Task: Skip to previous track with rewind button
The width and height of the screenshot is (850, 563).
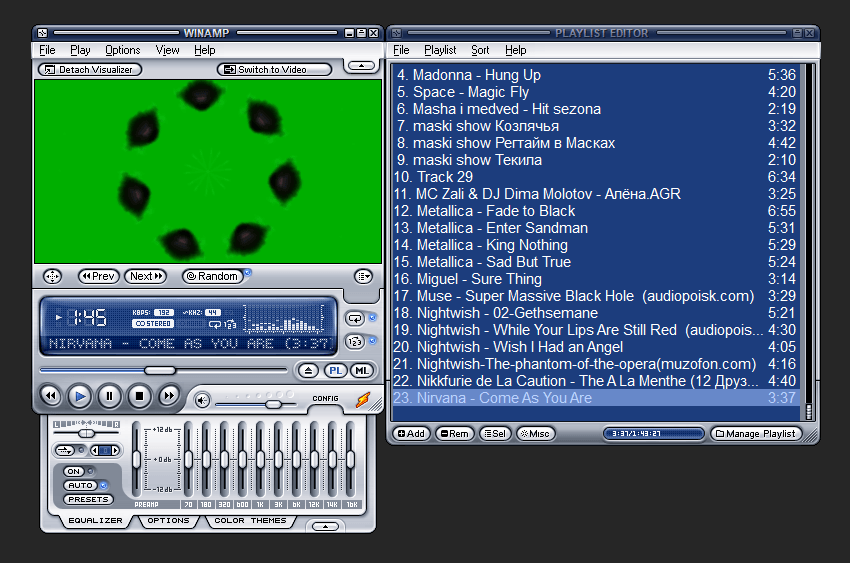Action: click(50, 396)
